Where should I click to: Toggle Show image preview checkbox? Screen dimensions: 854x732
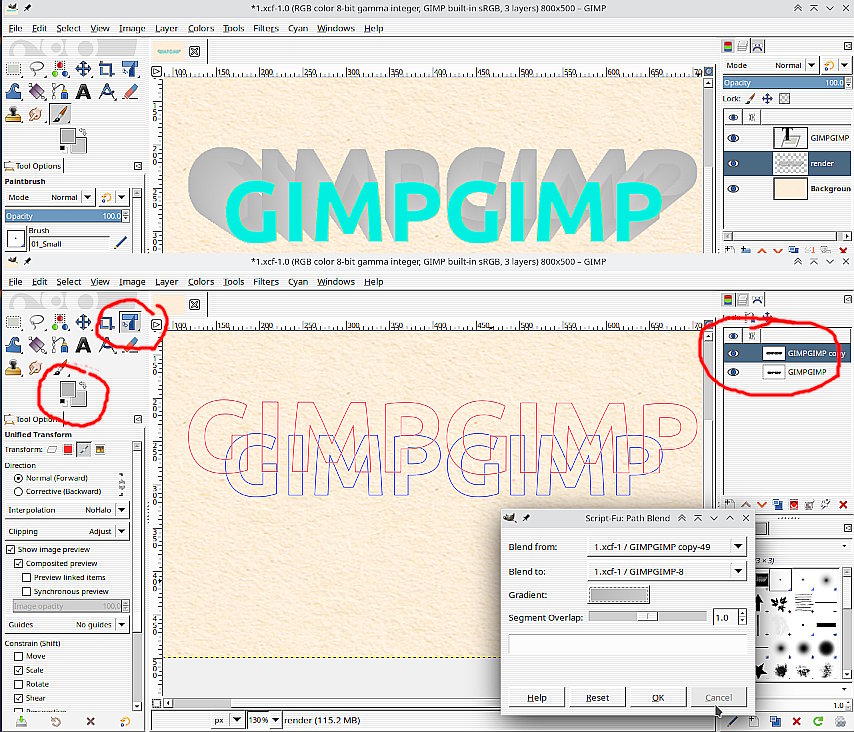(10, 550)
